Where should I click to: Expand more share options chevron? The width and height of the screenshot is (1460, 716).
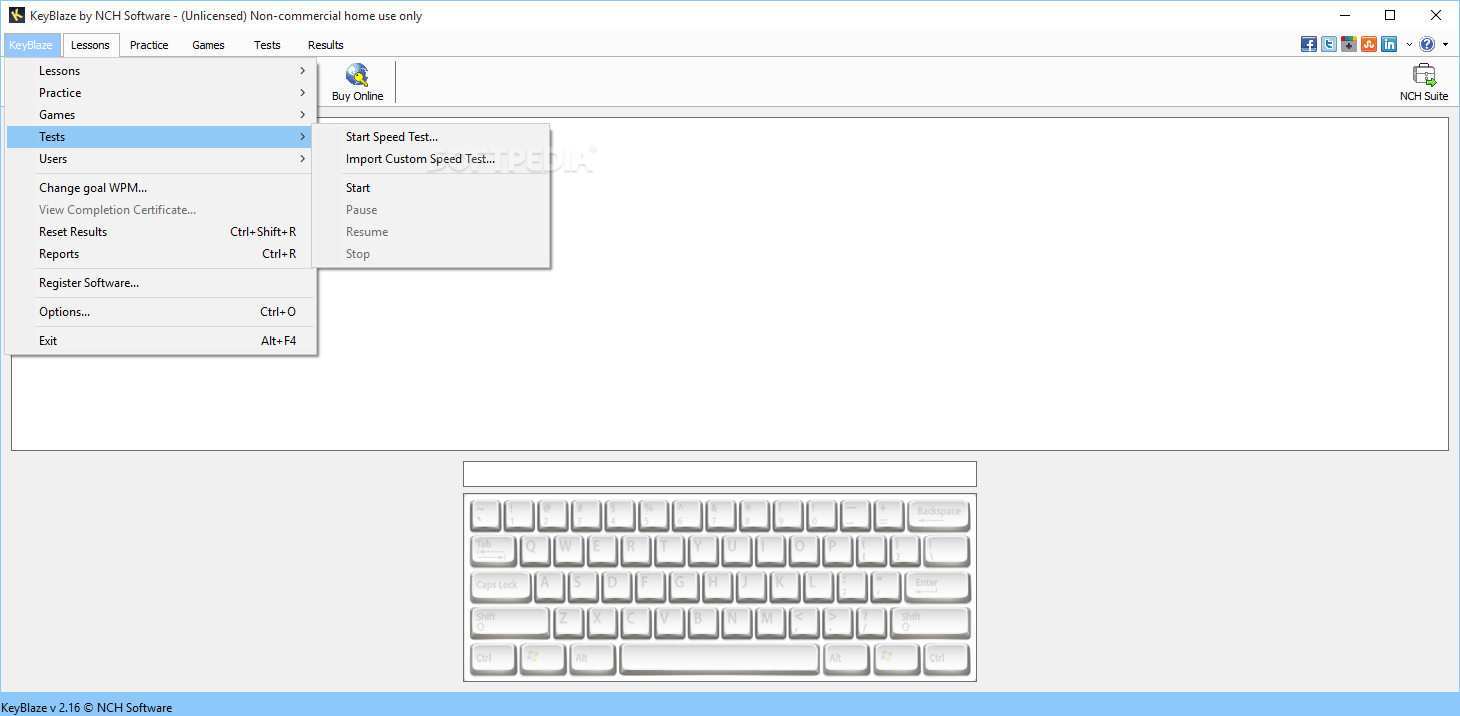[x=1409, y=44]
